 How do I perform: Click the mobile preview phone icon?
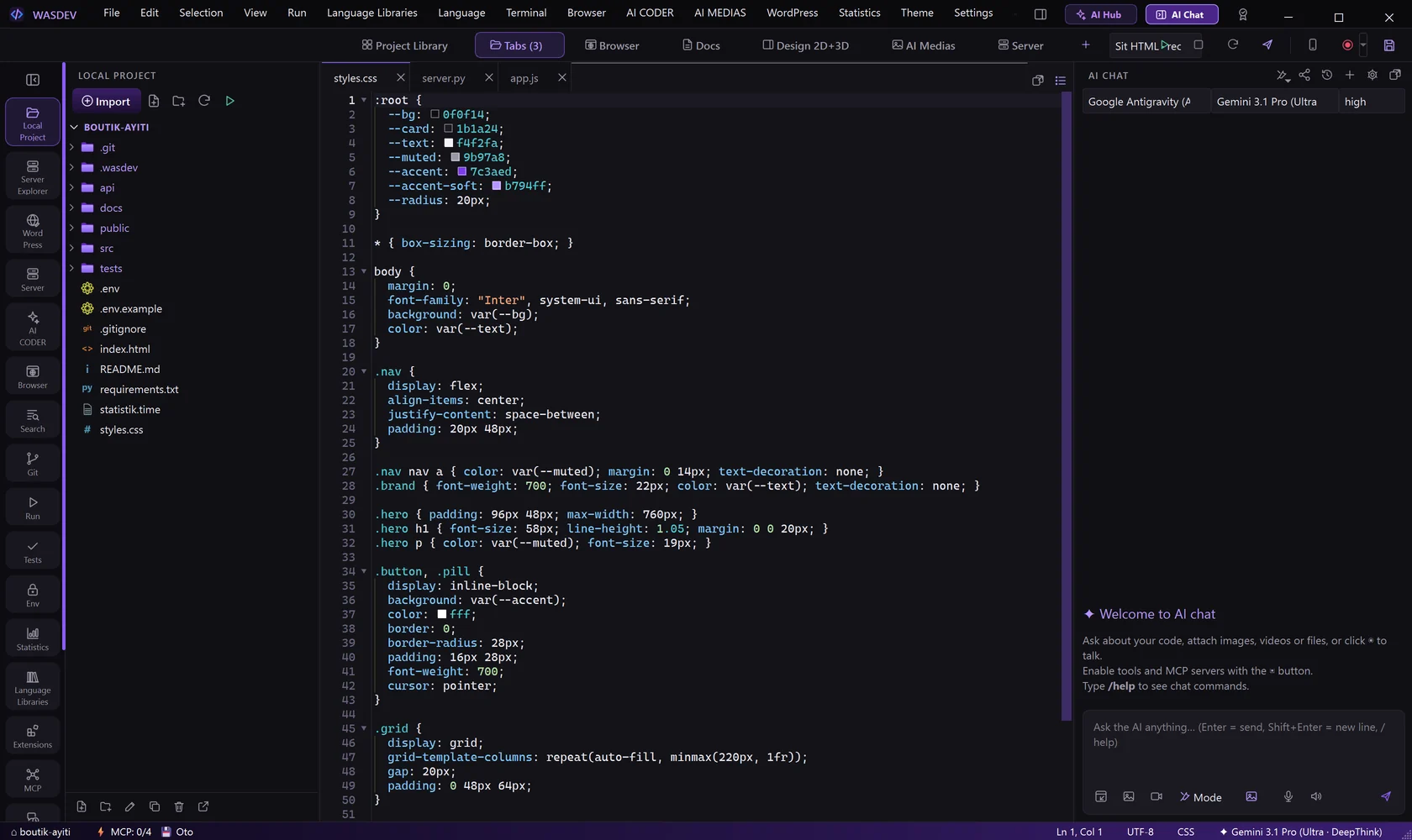(1312, 45)
